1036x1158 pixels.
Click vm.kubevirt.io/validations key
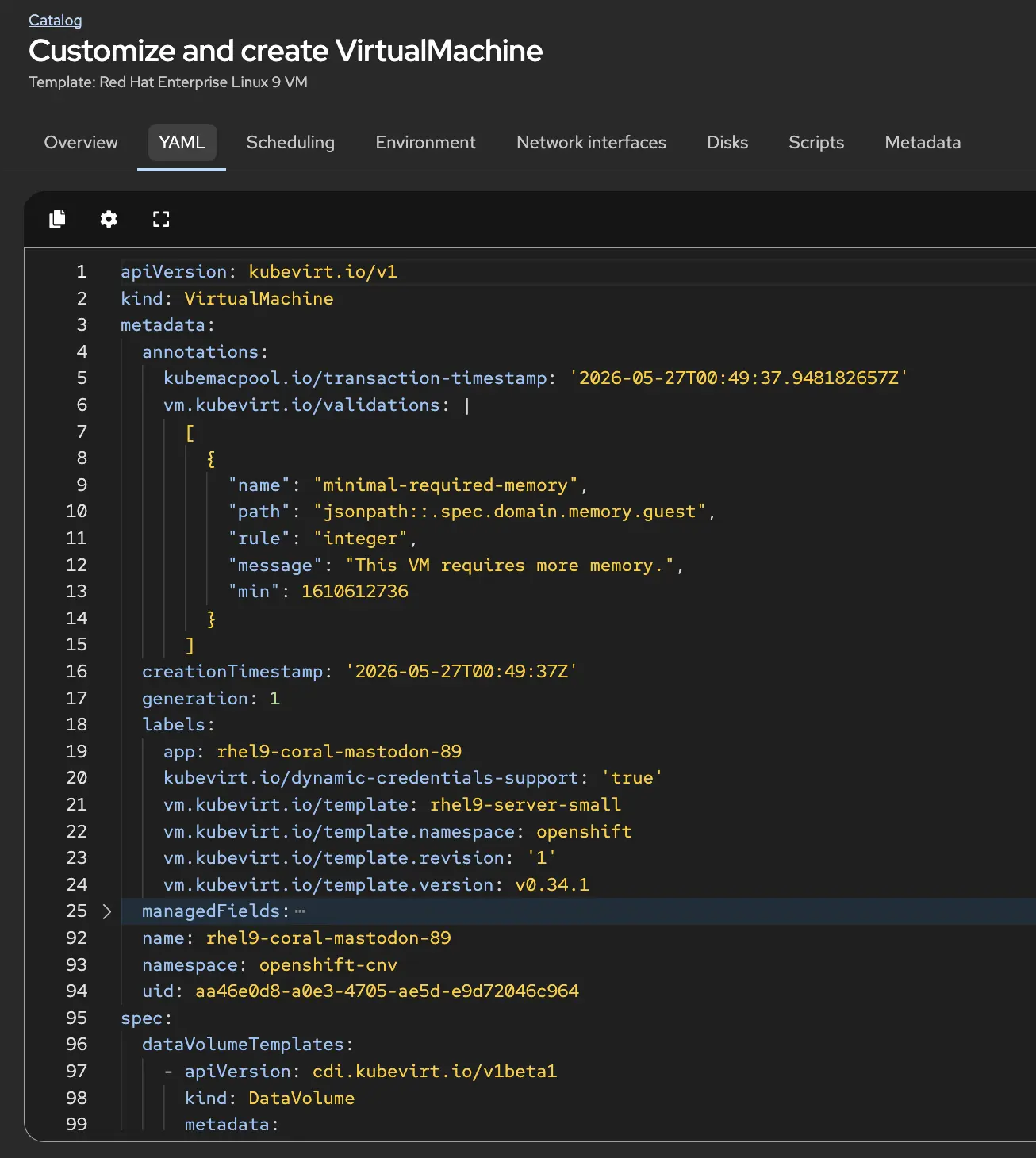[x=301, y=405]
